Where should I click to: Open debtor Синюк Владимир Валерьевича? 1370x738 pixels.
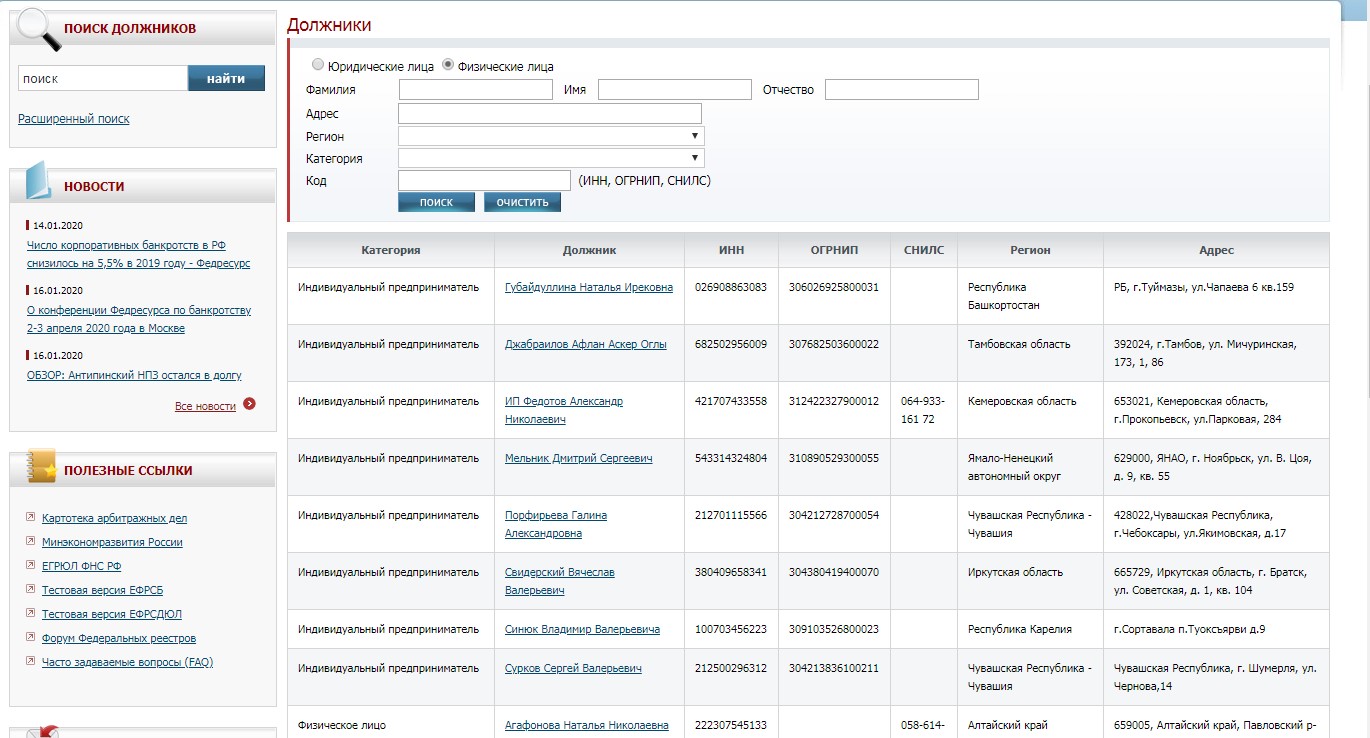pos(582,629)
